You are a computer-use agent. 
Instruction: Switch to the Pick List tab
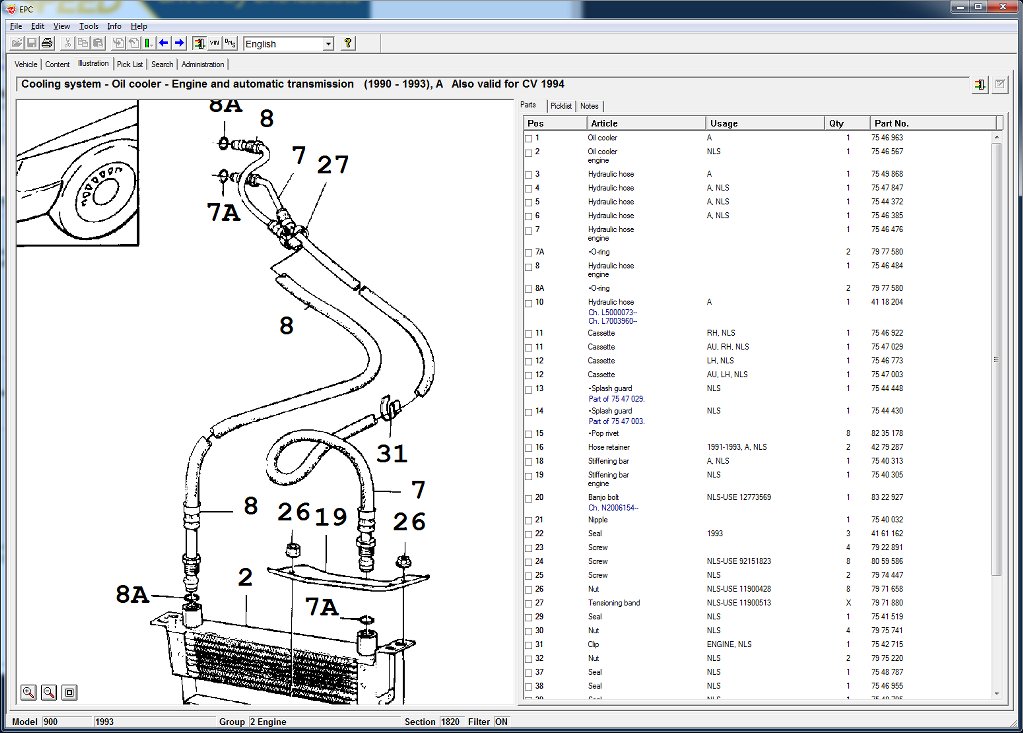click(x=130, y=64)
